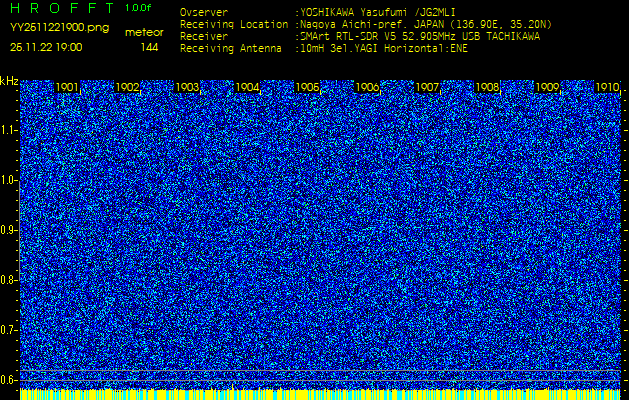The height and width of the screenshot is (400, 629).
Task: Click the 1904 time marker
Action: tap(248, 87)
